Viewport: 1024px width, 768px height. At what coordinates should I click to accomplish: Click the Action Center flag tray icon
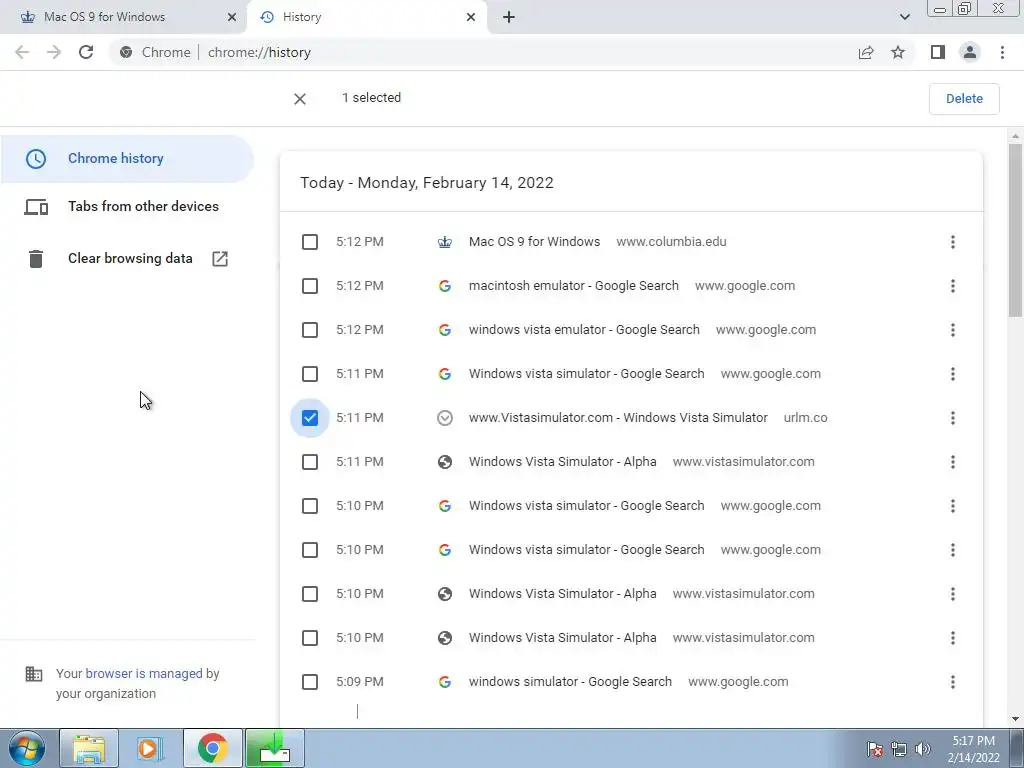coord(875,749)
